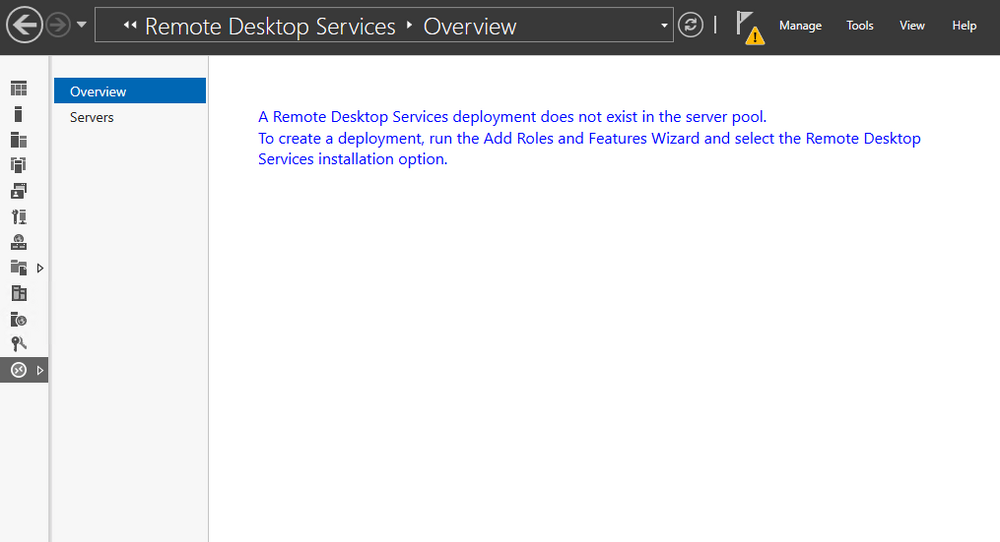Click the wrench and monitor sidebar icon
Image resolution: width=1000 pixels, height=542 pixels.
click(x=19, y=217)
